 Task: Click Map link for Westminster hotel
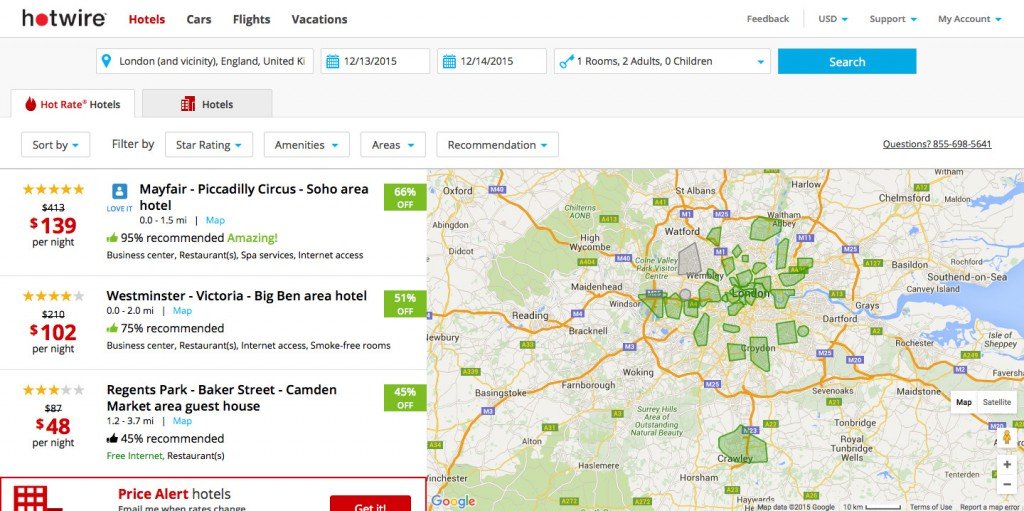click(182, 311)
